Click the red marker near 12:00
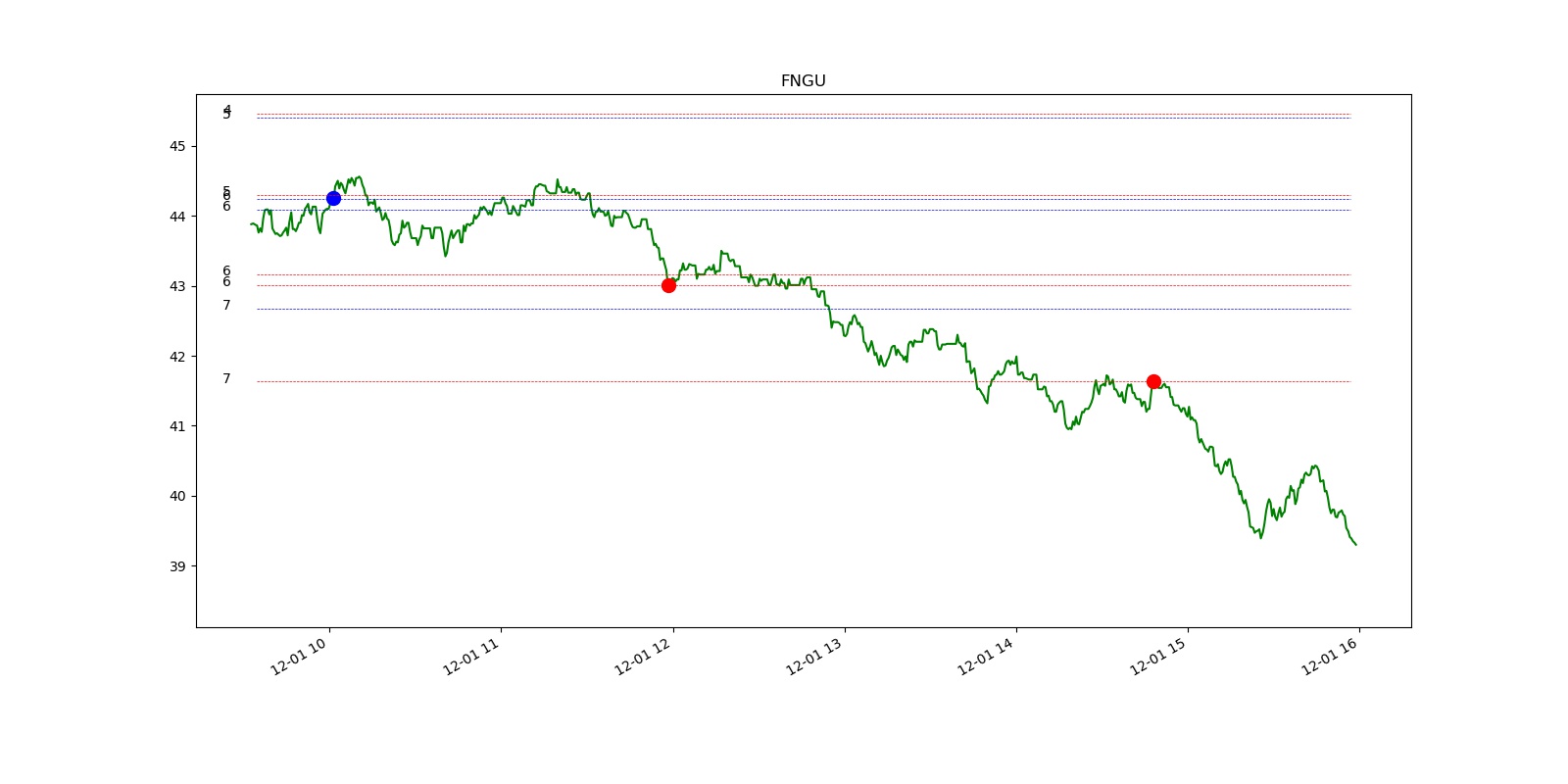 point(668,285)
